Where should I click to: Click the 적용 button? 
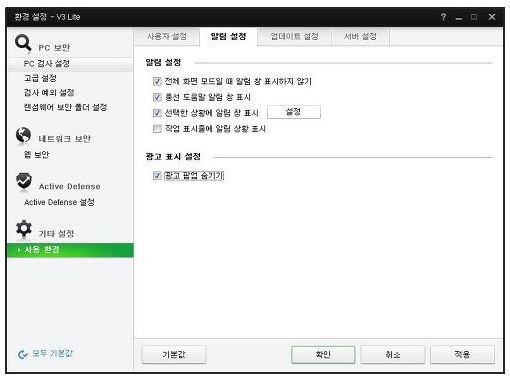click(x=462, y=354)
